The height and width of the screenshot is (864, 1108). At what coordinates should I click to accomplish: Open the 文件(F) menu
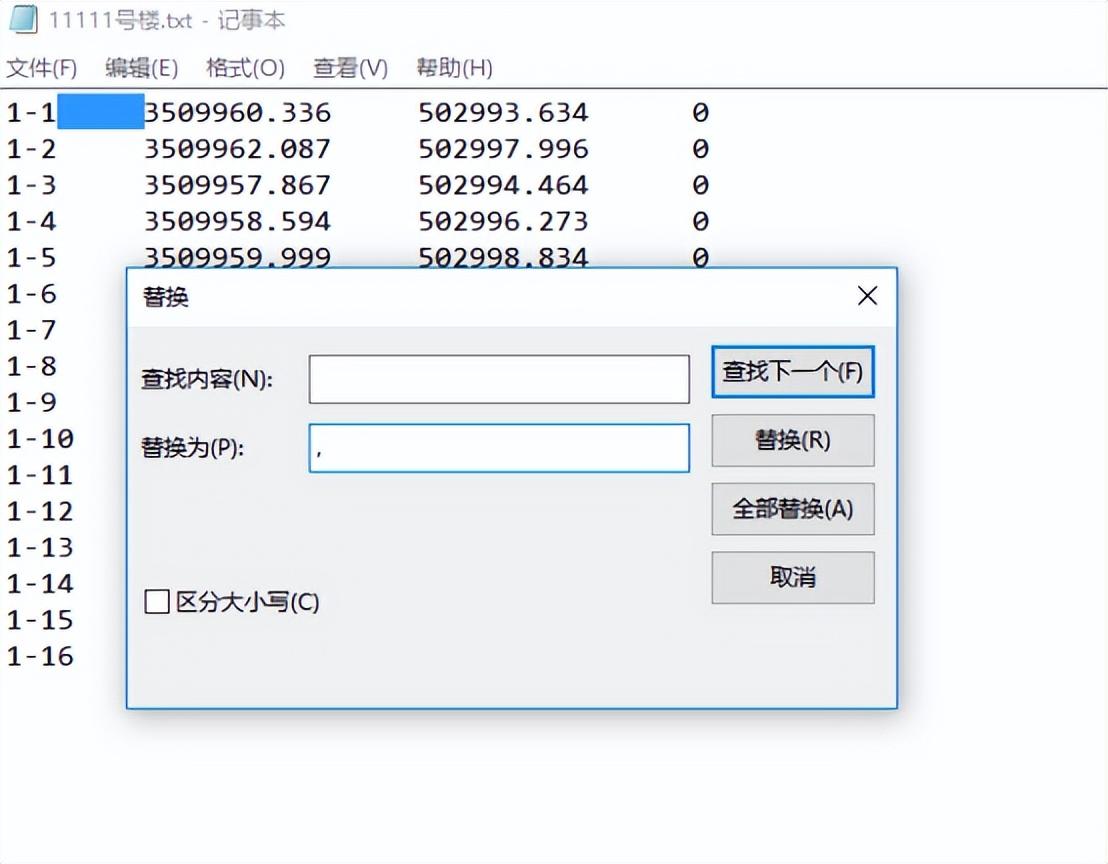click(x=41, y=67)
